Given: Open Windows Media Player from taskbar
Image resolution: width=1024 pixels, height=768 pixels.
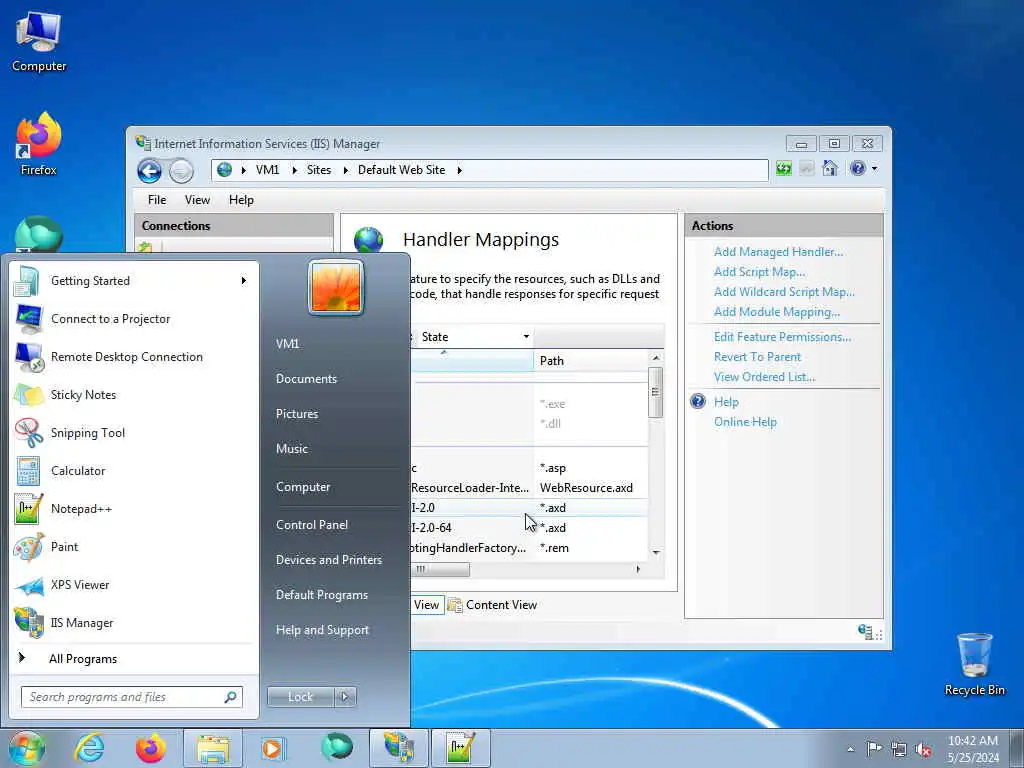Looking at the screenshot, I should pyautogui.click(x=272, y=748).
